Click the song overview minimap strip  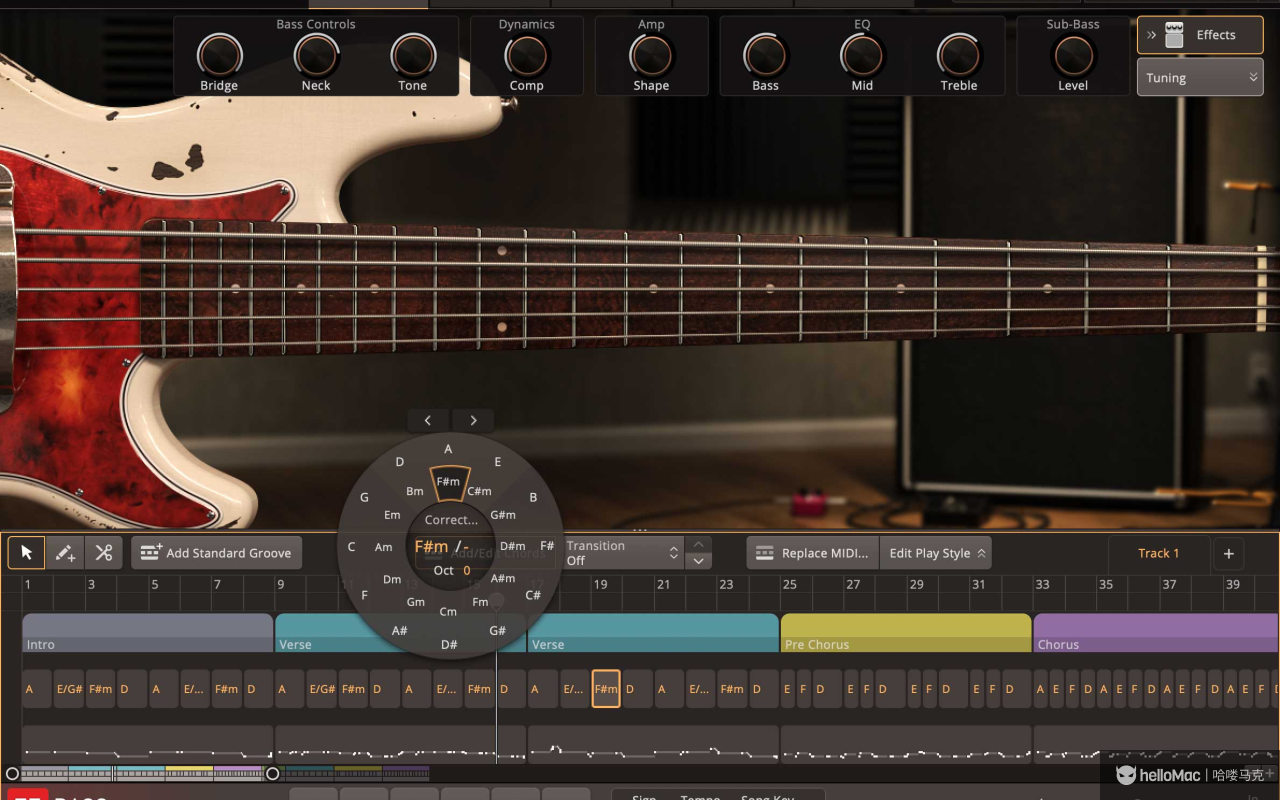tap(225, 773)
